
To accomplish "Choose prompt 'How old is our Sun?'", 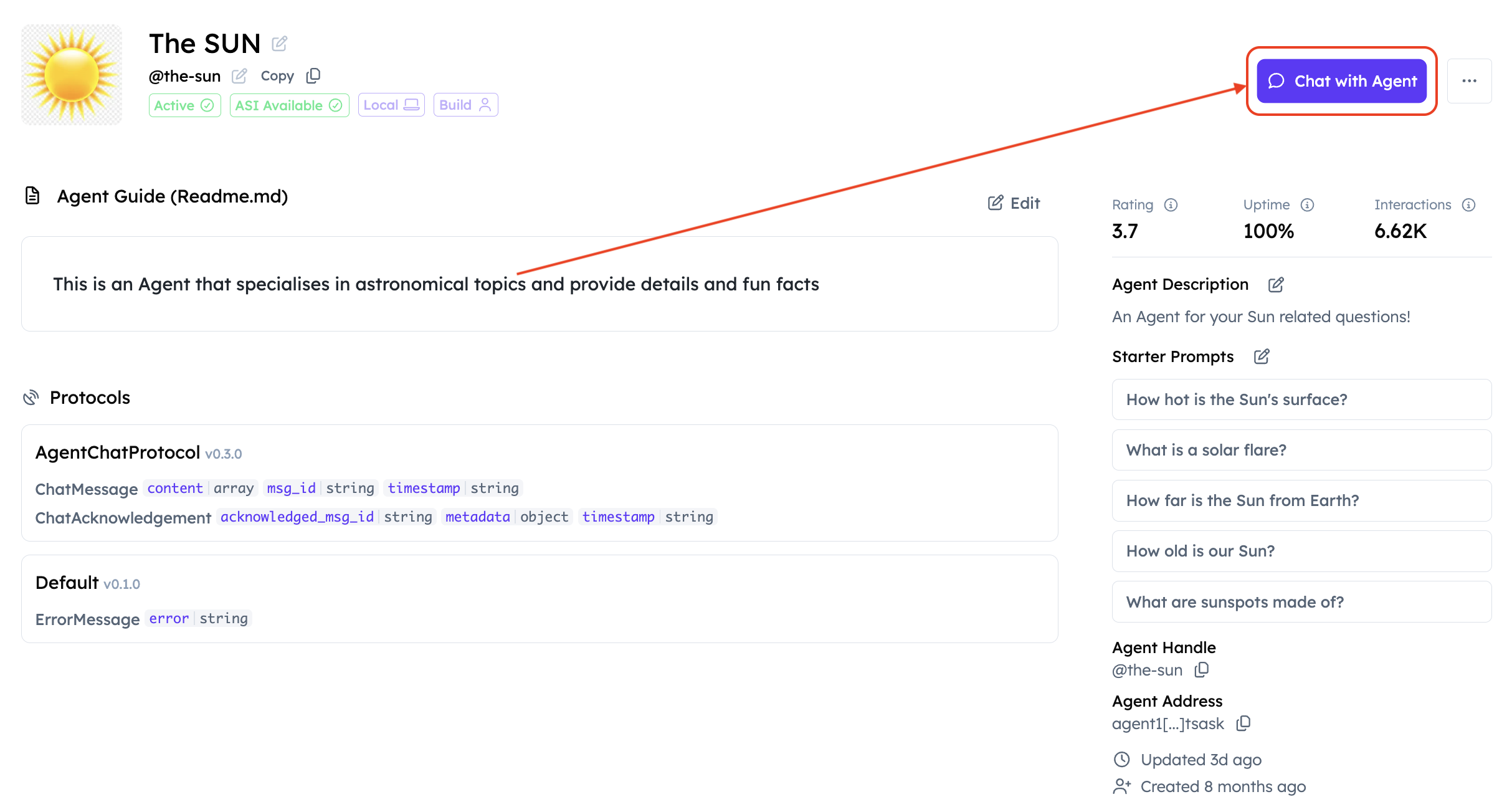I will coord(1301,551).
